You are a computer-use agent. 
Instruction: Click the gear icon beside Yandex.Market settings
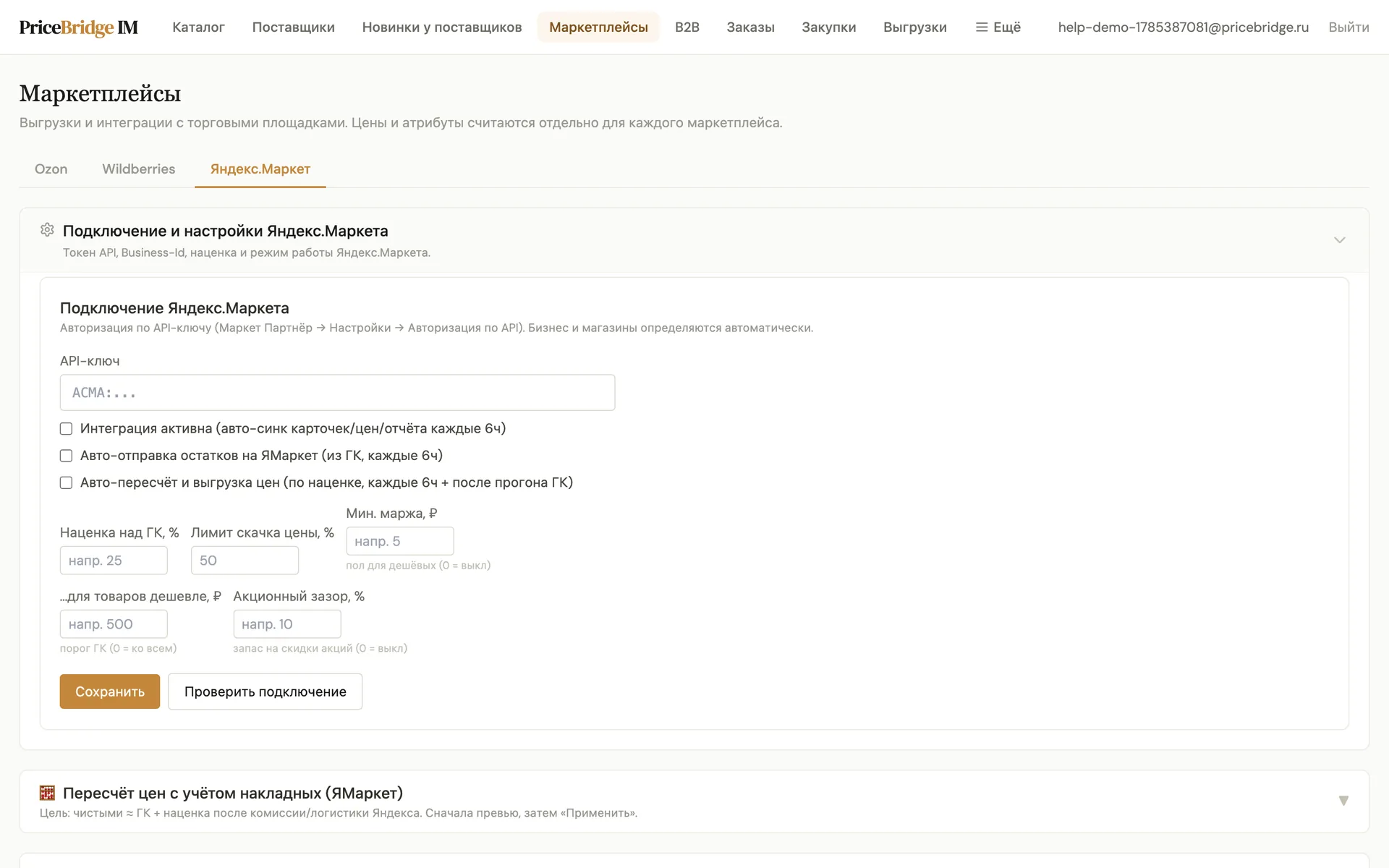(x=47, y=230)
